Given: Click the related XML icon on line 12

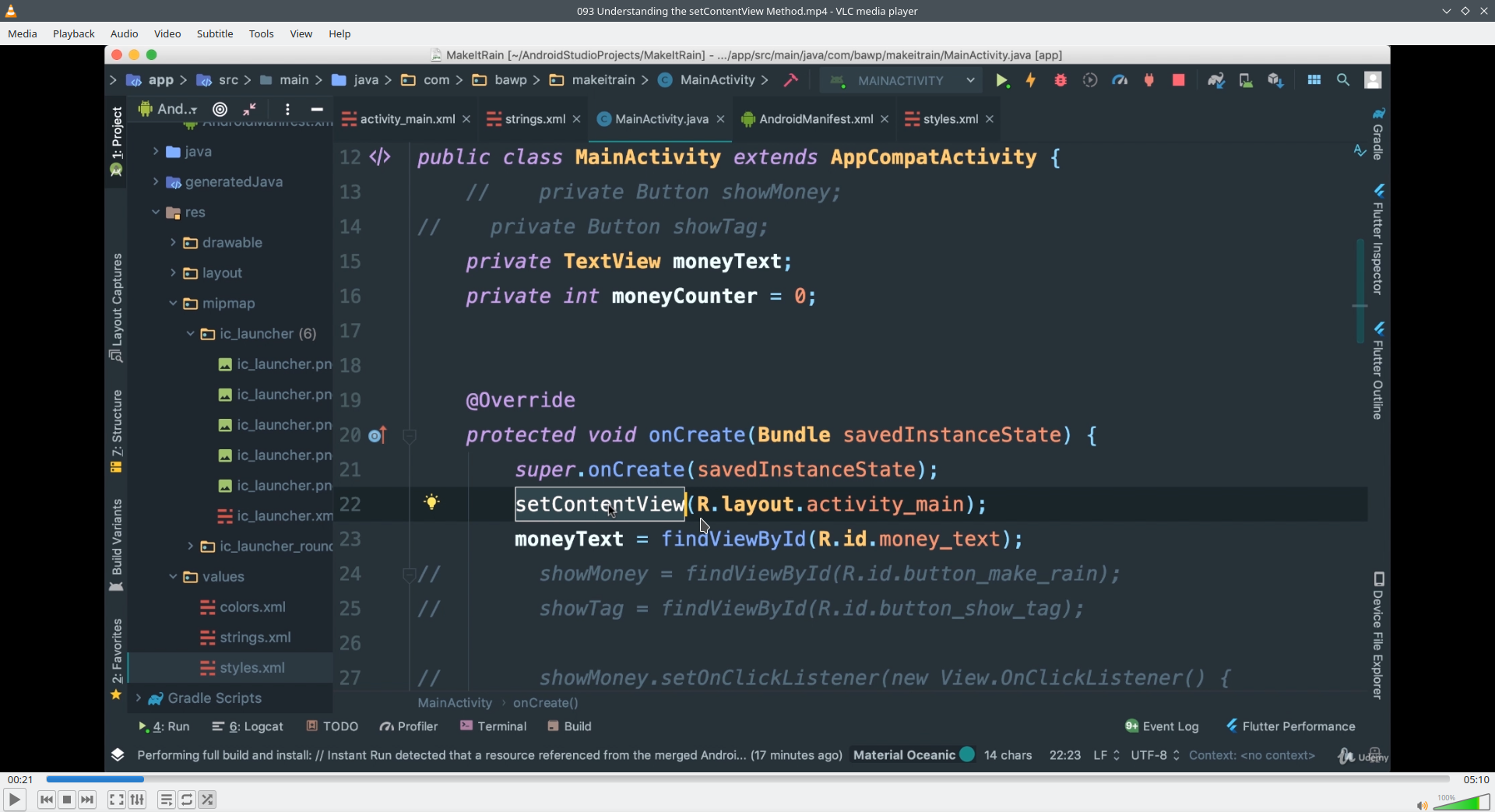Looking at the screenshot, I should pos(380,157).
